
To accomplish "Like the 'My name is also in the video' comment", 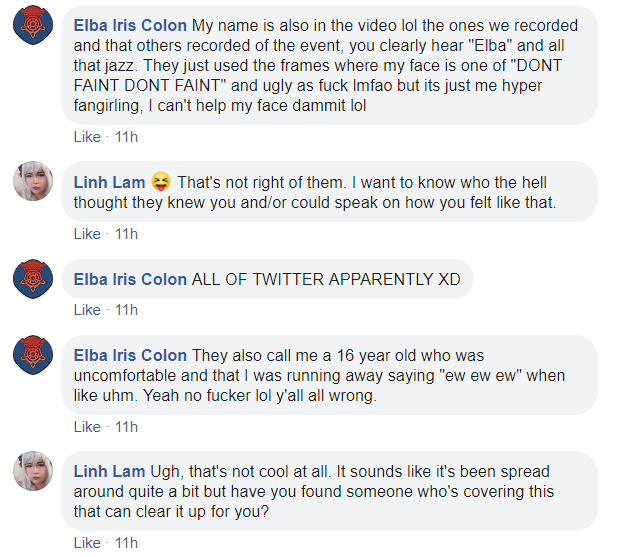I will [x=87, y=137].
